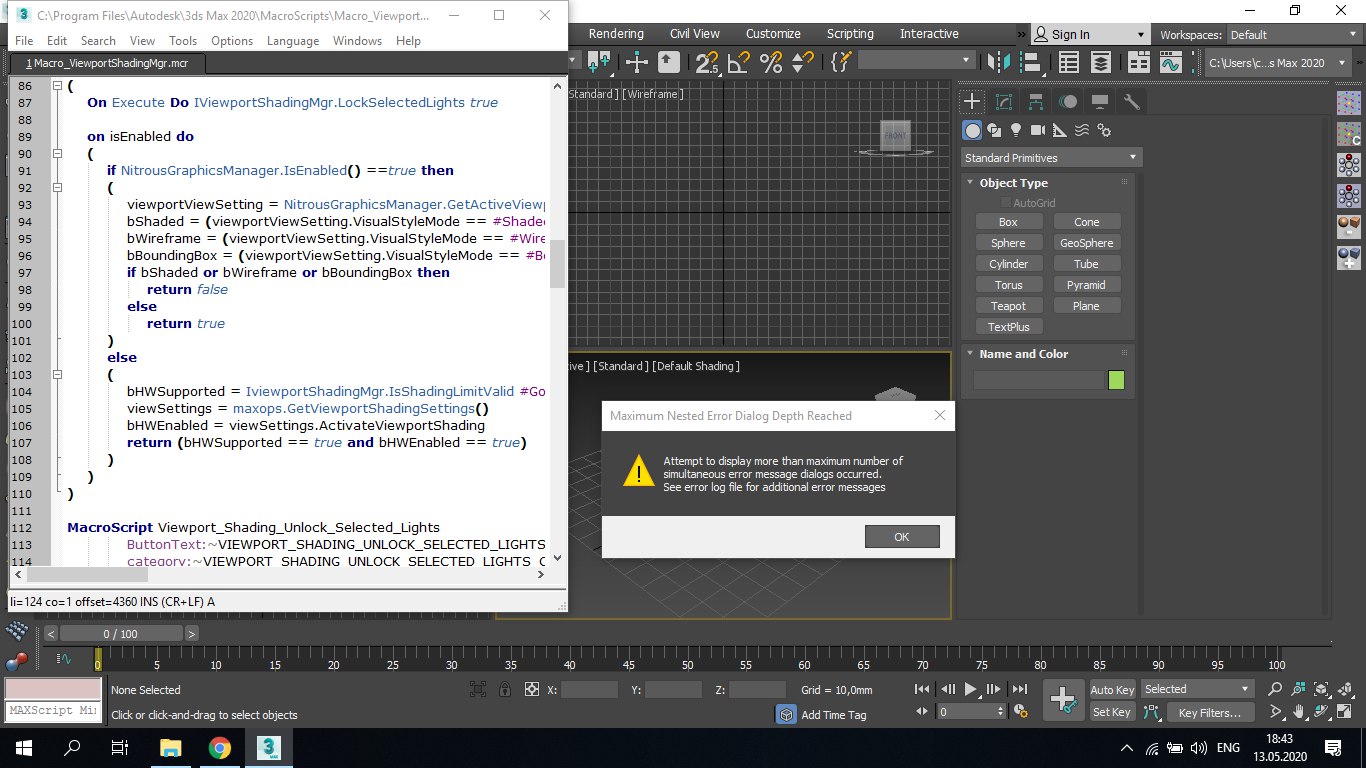This screenshot has height=768, width=1366.
Task: Click the Isolate Selection toggle icon
Action: tap(478, 689)
